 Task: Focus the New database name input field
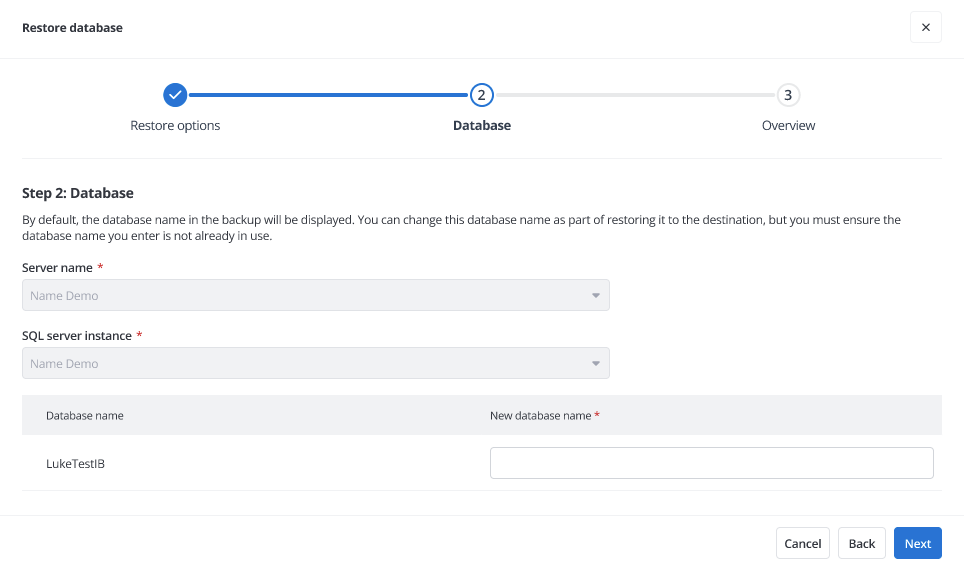point(711,463)
